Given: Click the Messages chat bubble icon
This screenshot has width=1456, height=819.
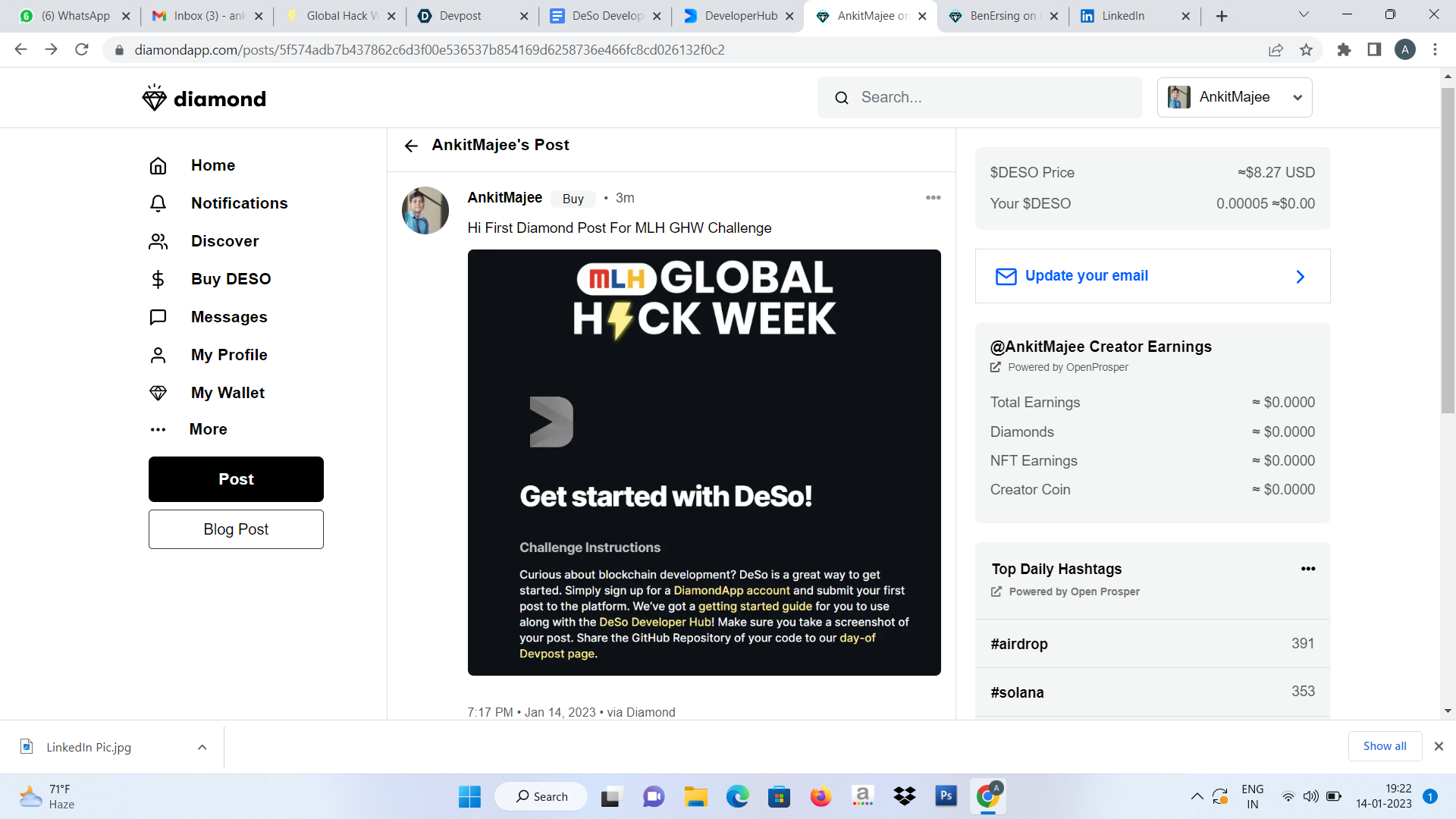Looking at the screenshot, I should [158, 317].
